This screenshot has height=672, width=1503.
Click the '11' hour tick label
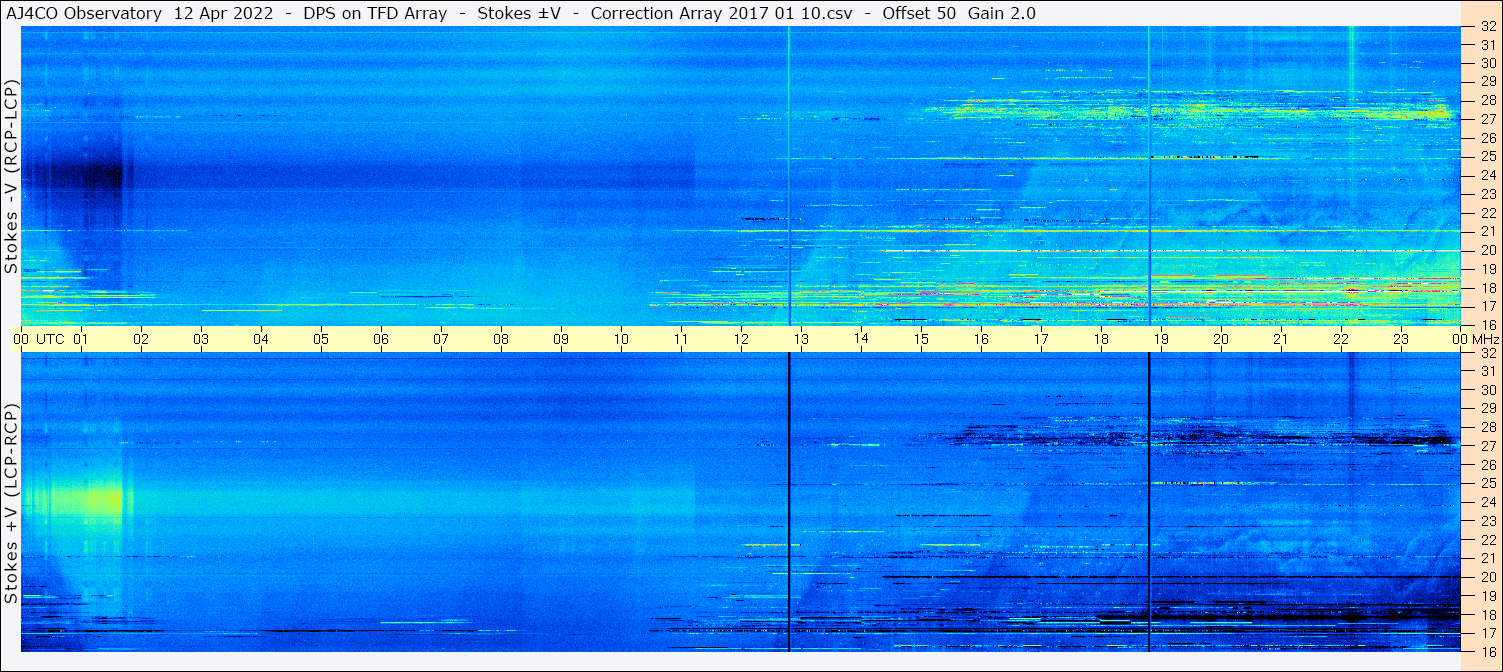pos(681,340)
